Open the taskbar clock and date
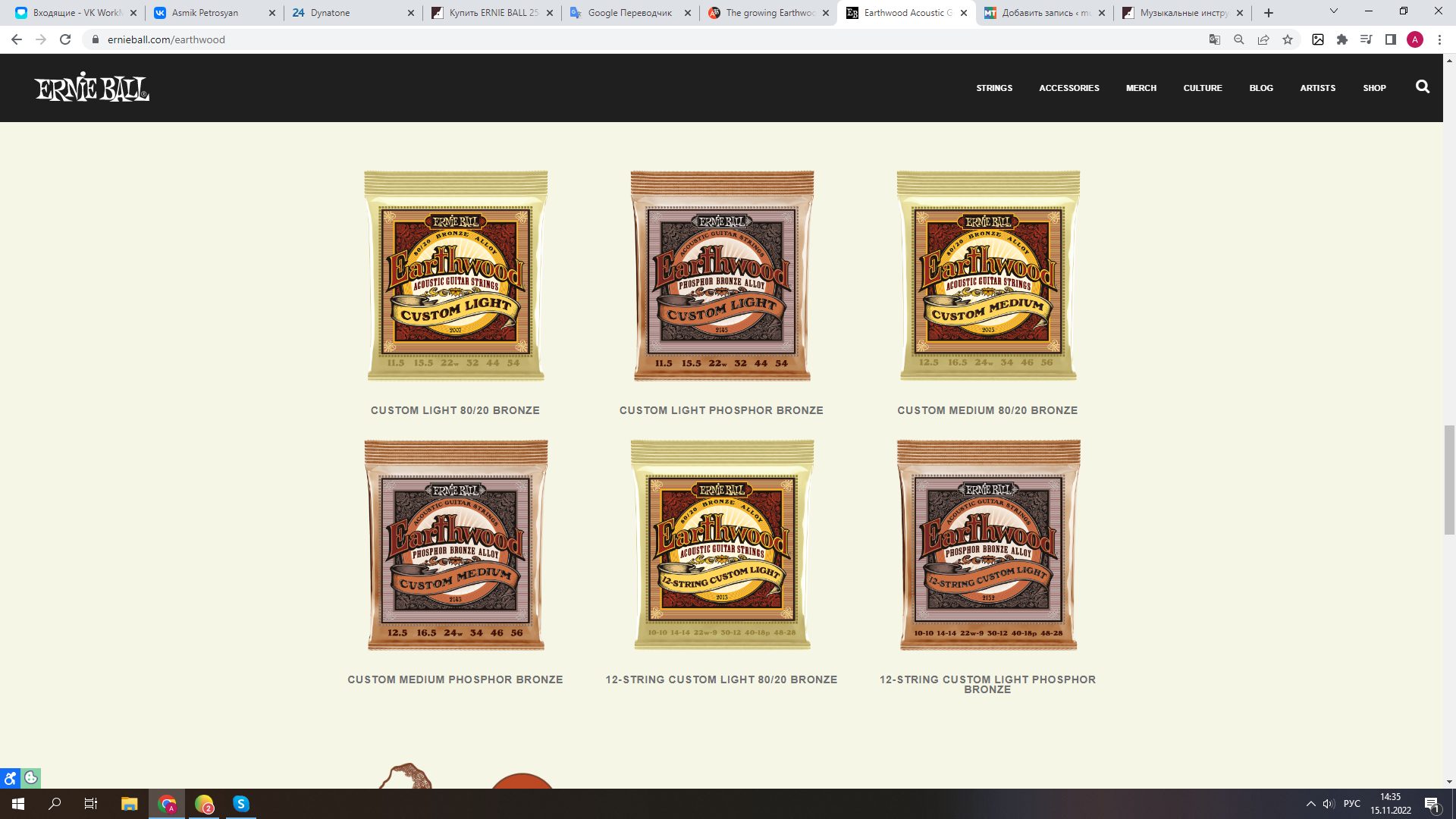Screen dimensions: 1456x819 click(x=1390, y=804)
